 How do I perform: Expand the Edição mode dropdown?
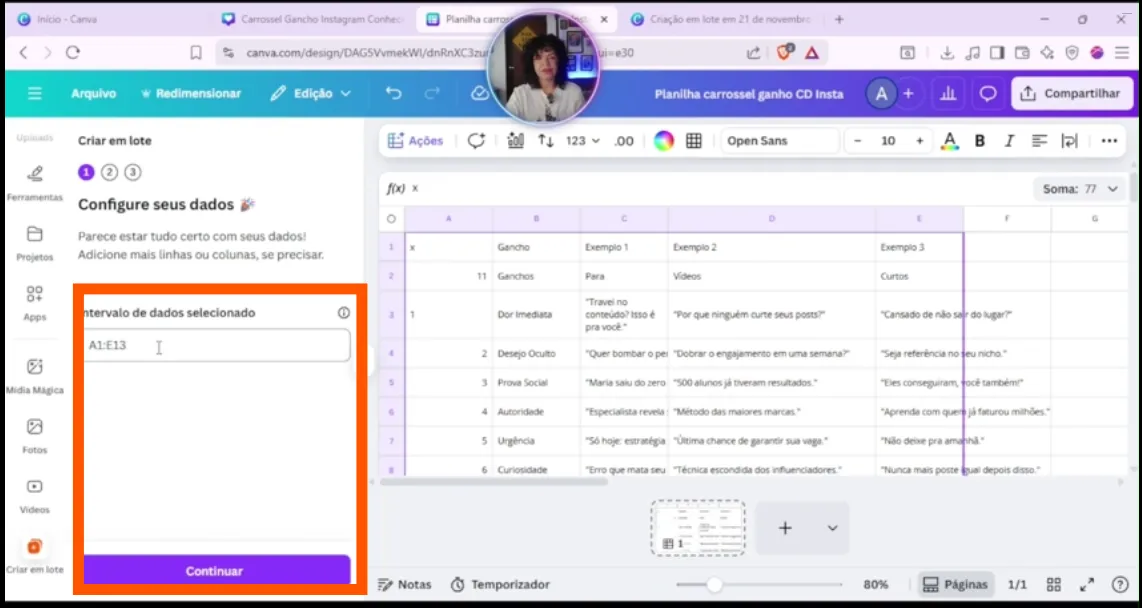coord(311,93)
